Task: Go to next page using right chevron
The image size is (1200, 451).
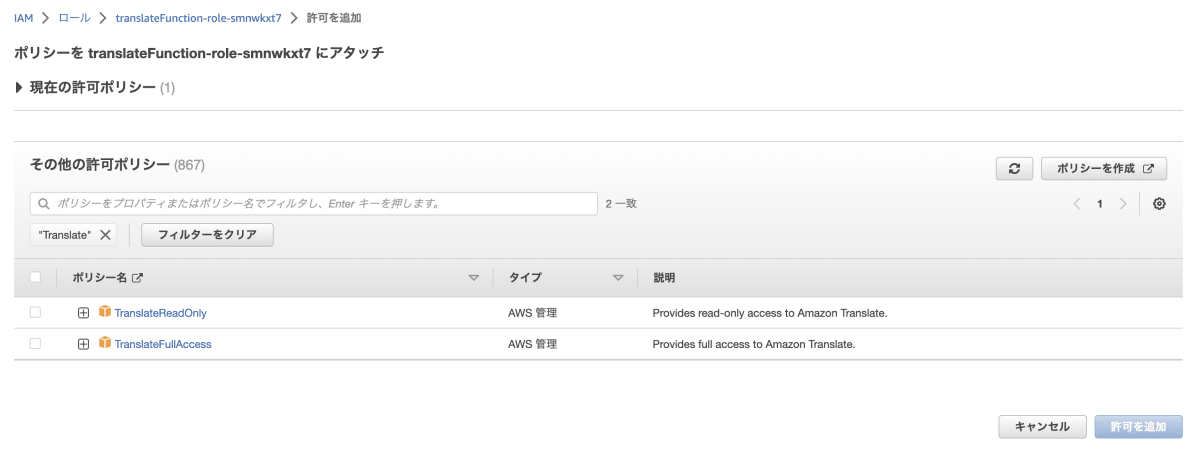Action: [x=1123, y=204]
